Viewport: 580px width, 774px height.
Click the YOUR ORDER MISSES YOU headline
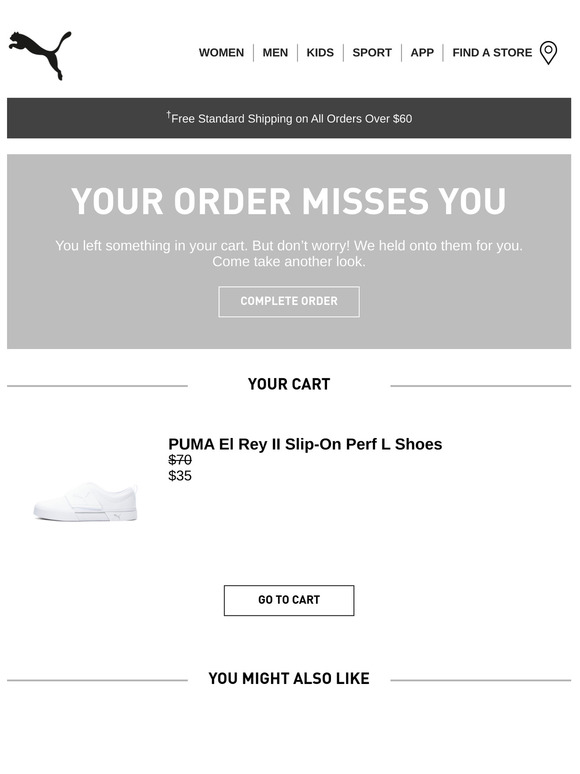click(289, 201)
